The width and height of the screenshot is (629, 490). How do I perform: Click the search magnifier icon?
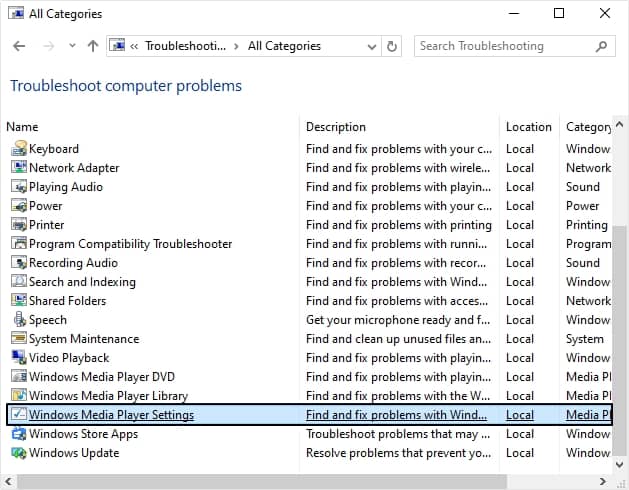click(x=601, y=46)
